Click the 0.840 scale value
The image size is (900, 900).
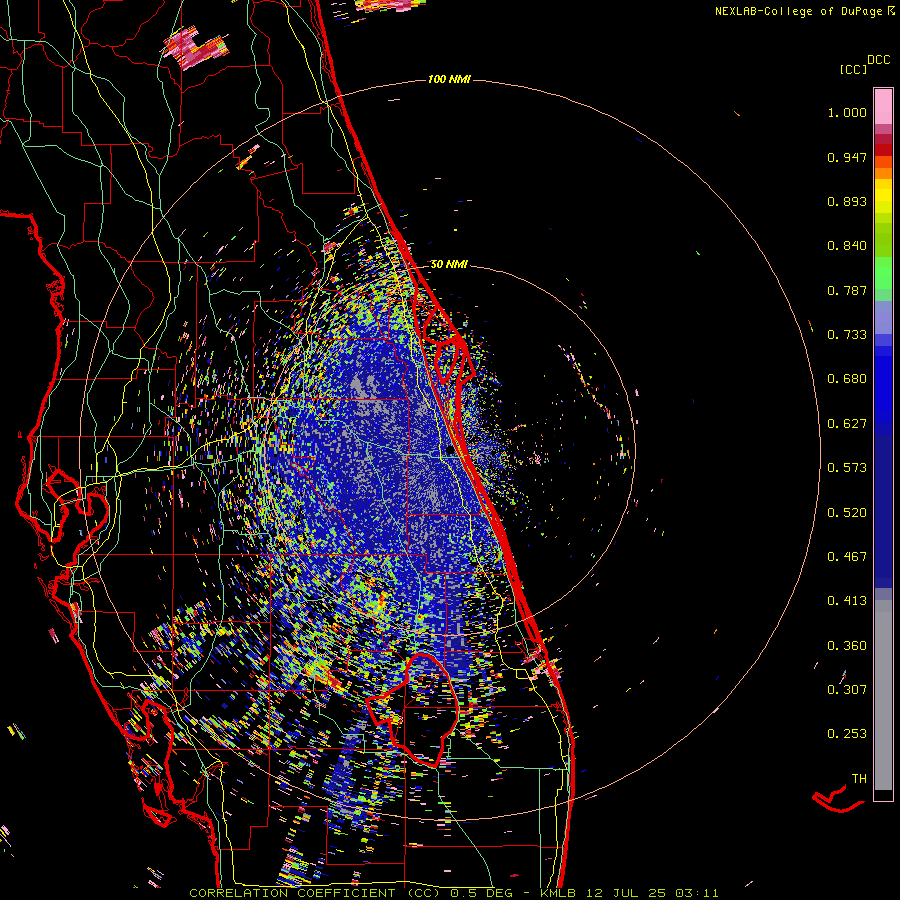pos(847,246)
